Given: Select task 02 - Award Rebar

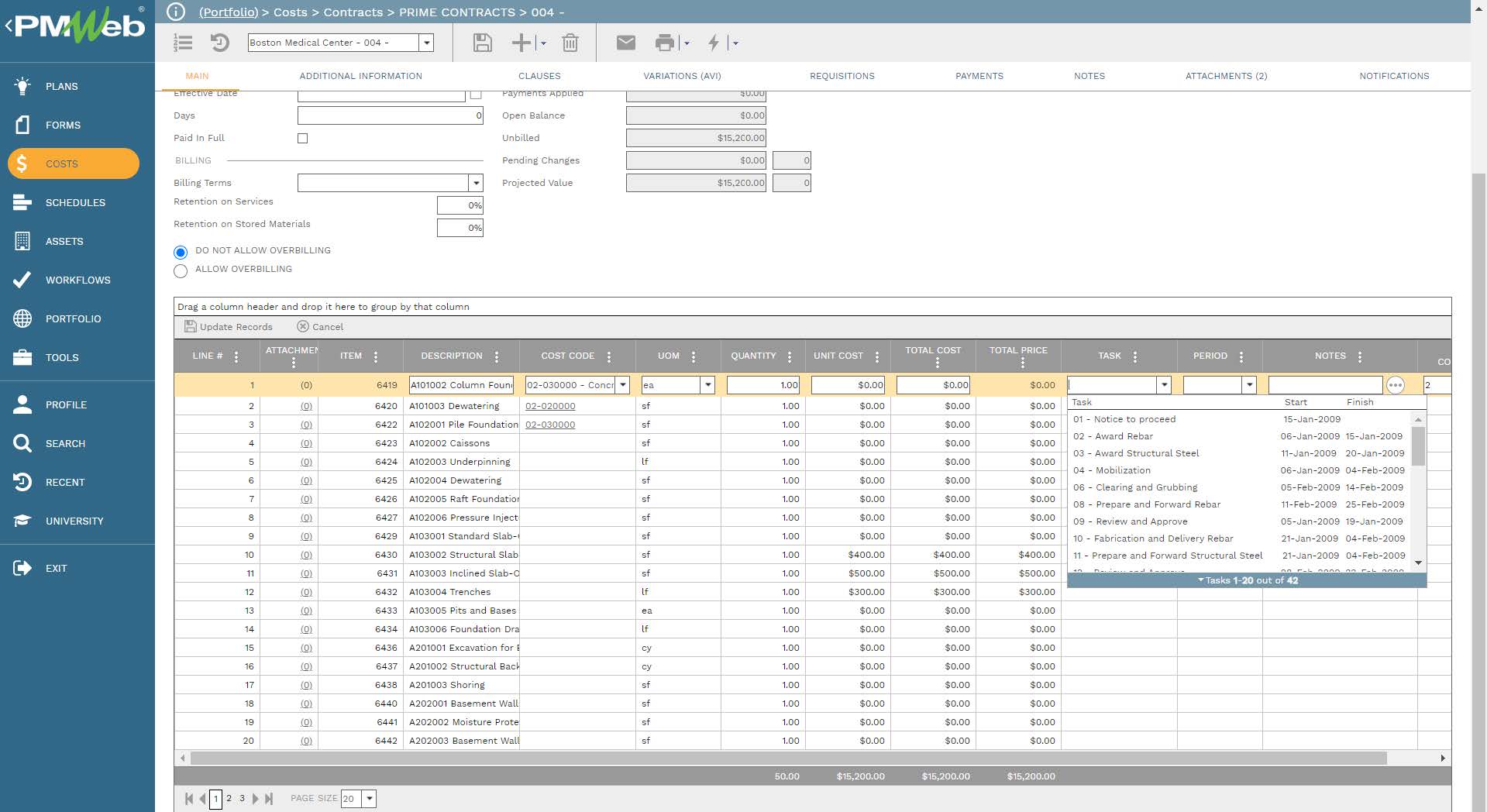Looking at the screenshot, I should tap(1238, 436).
